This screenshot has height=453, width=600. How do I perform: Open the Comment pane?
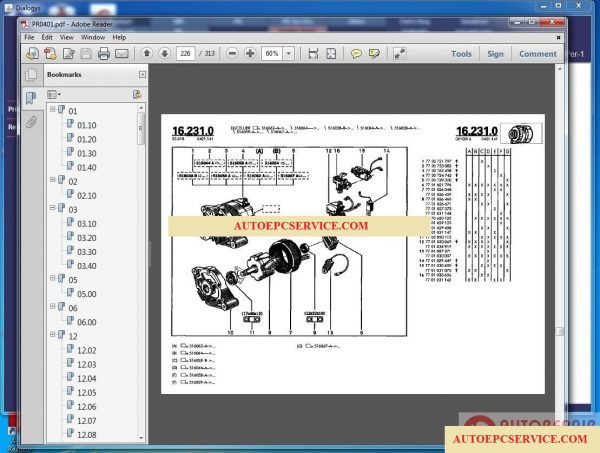pos(538,54)
